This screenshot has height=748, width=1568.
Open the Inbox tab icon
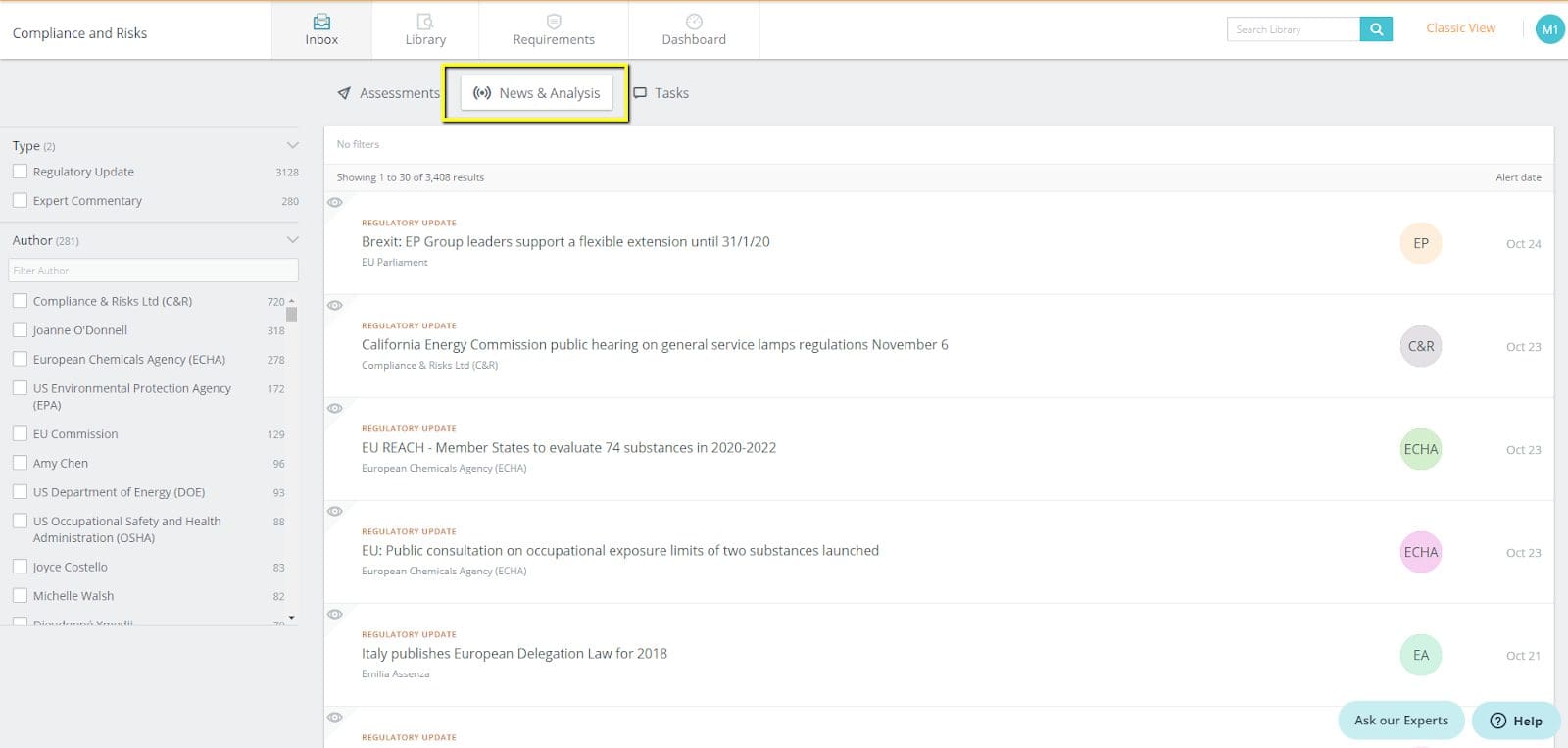click(x=321, y=22)
